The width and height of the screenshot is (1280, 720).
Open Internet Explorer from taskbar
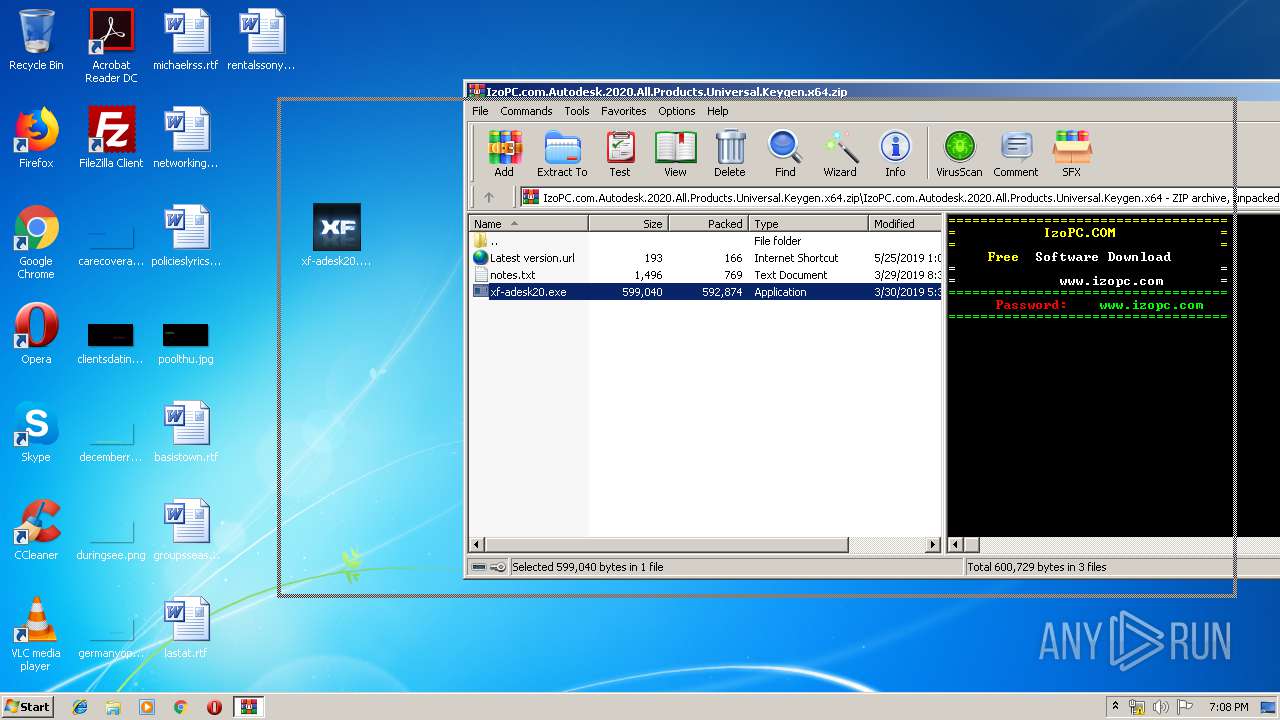coord(80,707)
